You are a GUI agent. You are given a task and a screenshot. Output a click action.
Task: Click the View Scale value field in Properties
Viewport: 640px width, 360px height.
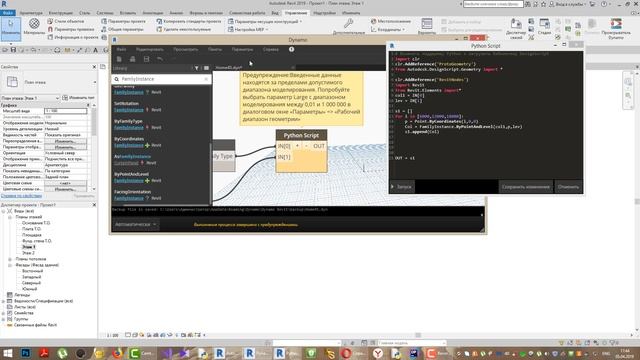tap(65, 111)
